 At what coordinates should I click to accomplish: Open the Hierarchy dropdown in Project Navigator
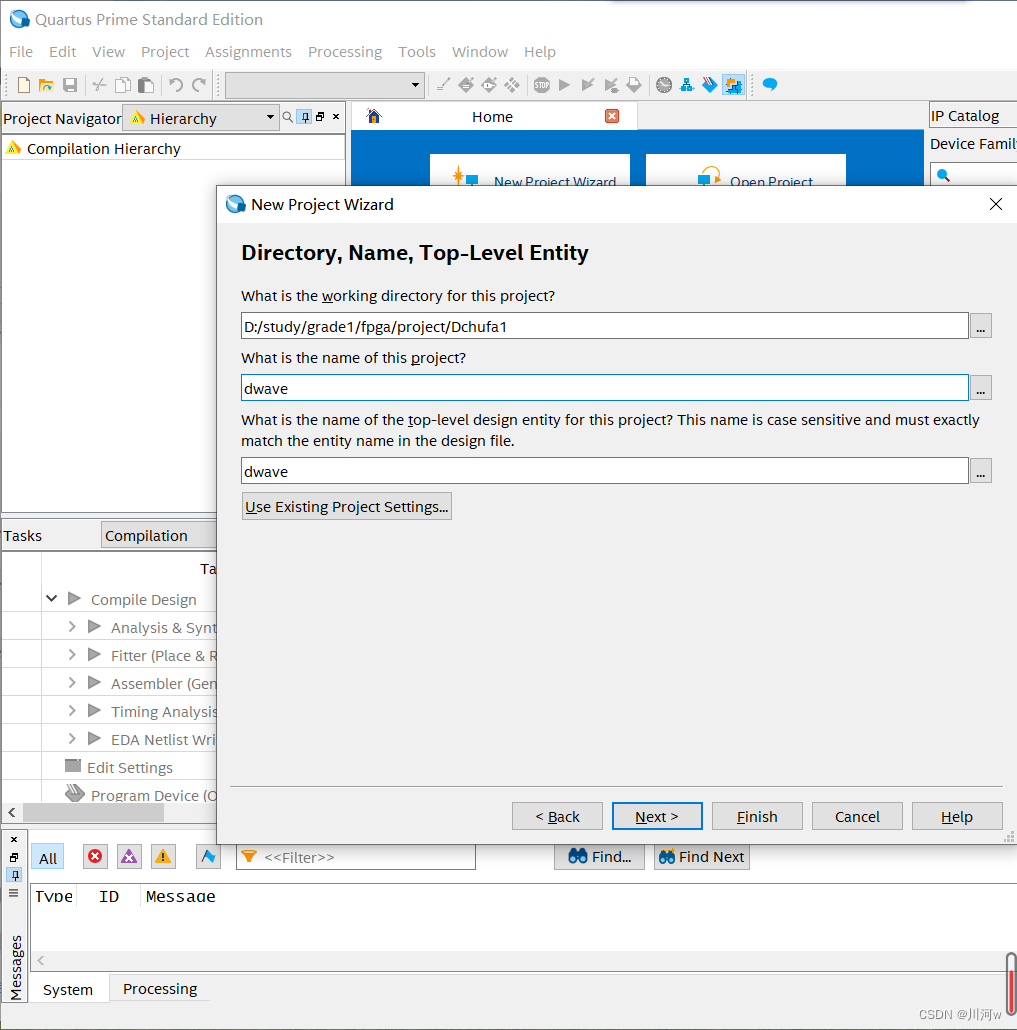(201, 118)
